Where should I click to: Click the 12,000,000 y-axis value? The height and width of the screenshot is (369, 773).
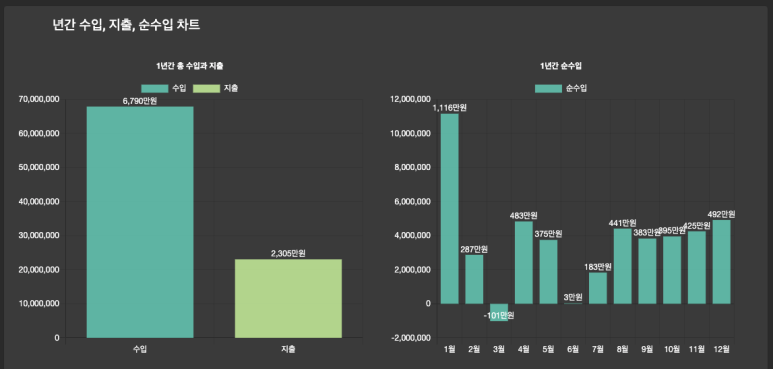(411, 100)
